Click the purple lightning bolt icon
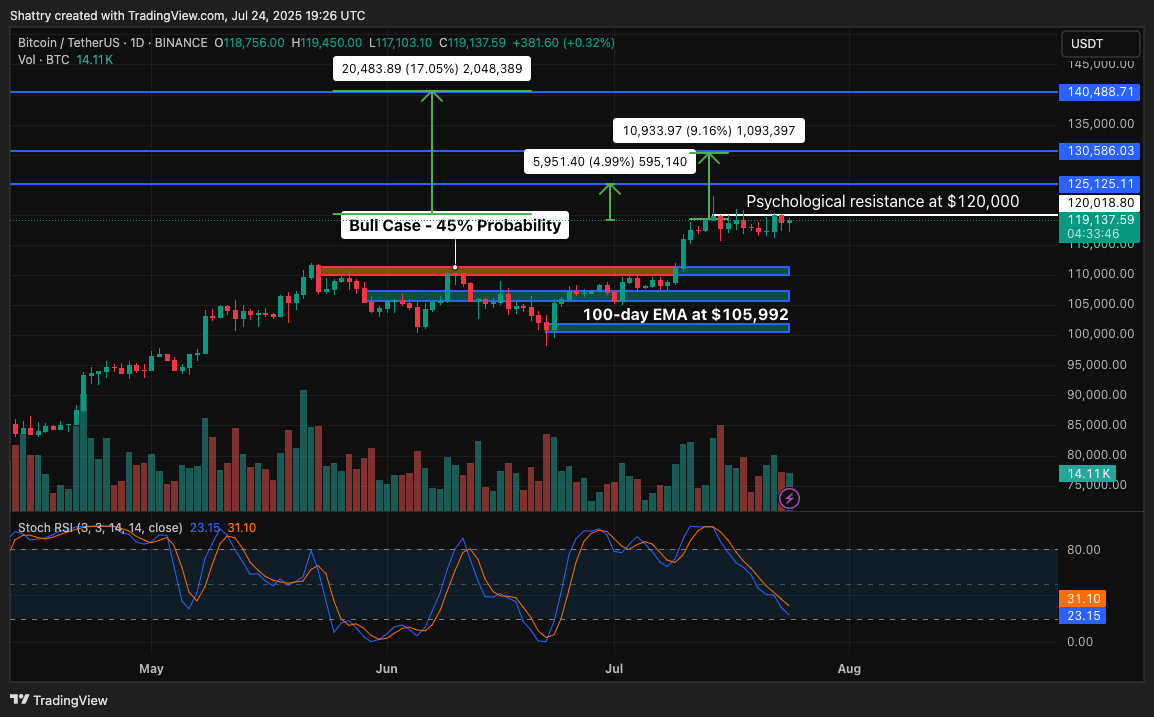Viewport: 1154px width, 717px height. coord(789,498)
